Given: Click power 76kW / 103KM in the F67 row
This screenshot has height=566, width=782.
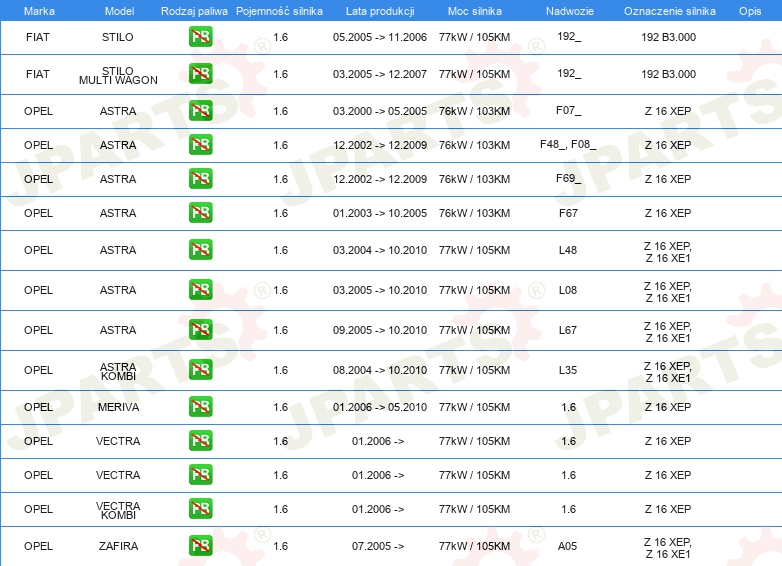Looking at the screenshot, I should pos(474,213).
